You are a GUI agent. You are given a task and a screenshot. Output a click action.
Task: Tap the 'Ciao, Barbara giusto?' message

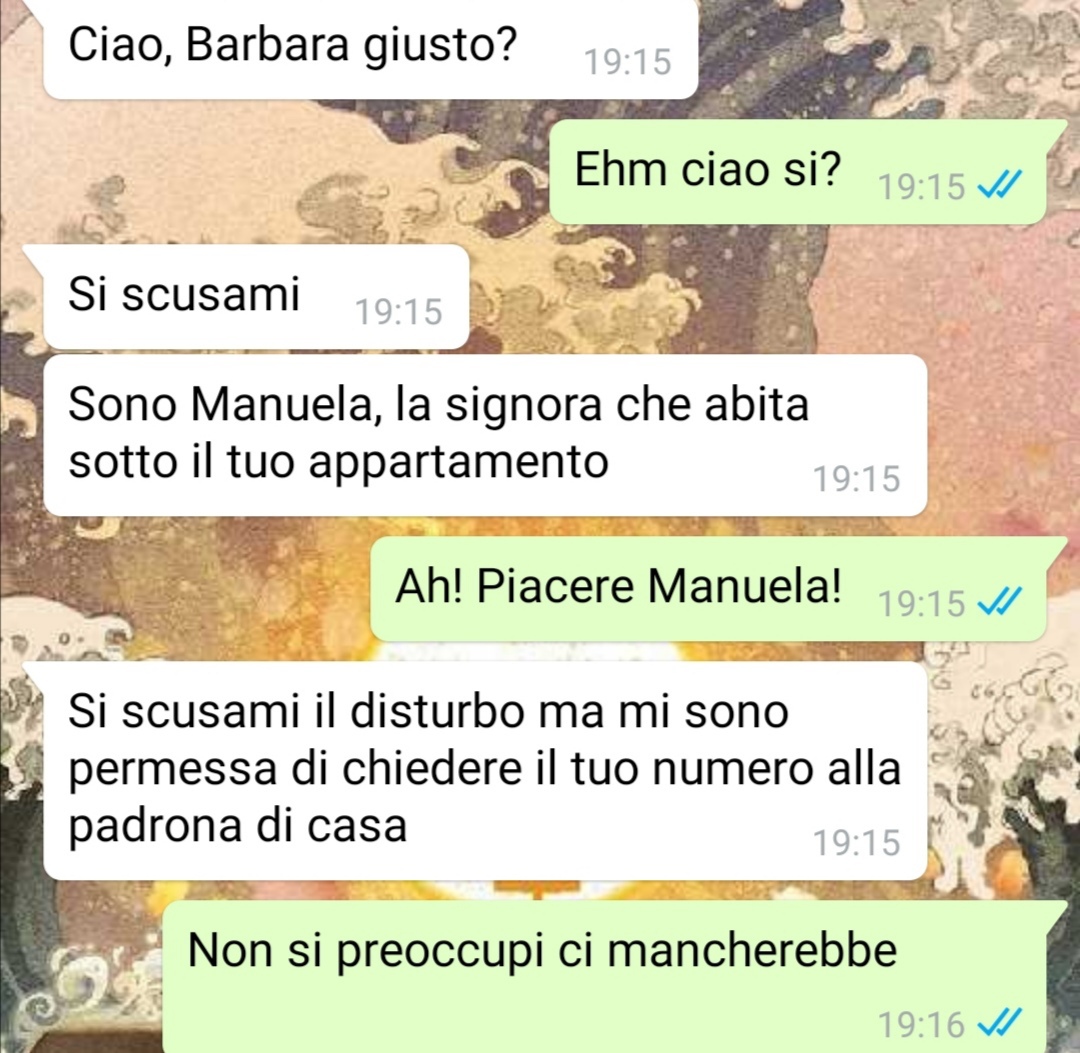tap(371, 48)
